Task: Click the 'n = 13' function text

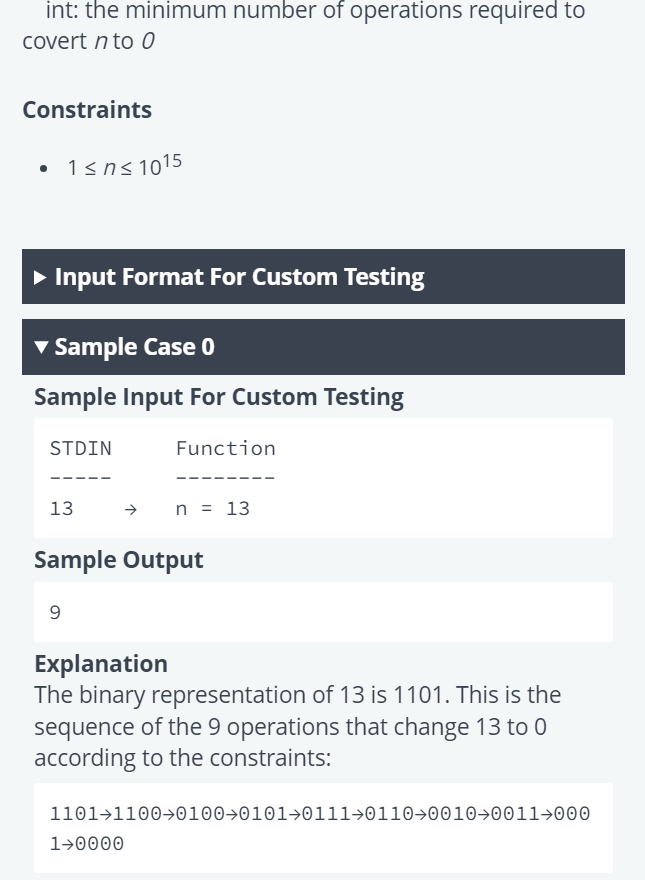Action: [213, 508]
